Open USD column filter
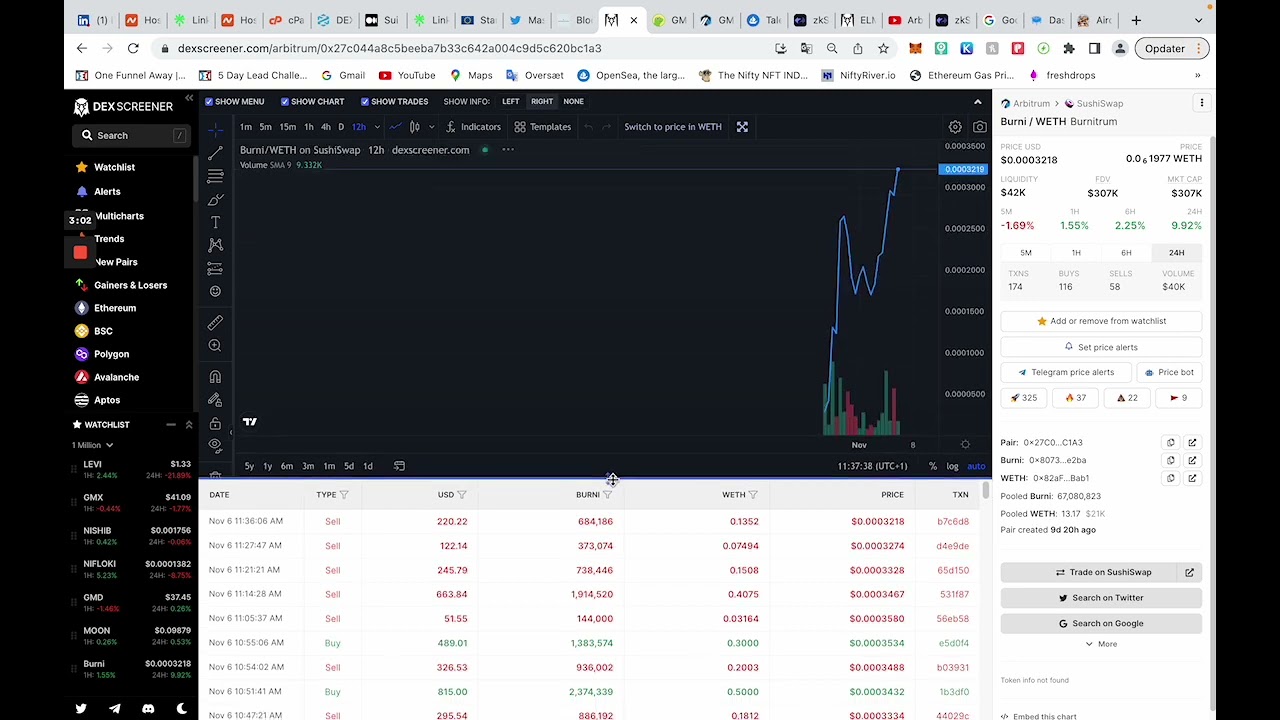Image resolution: width=1280 pixels, height=720 pixels. tap(462, 495)
